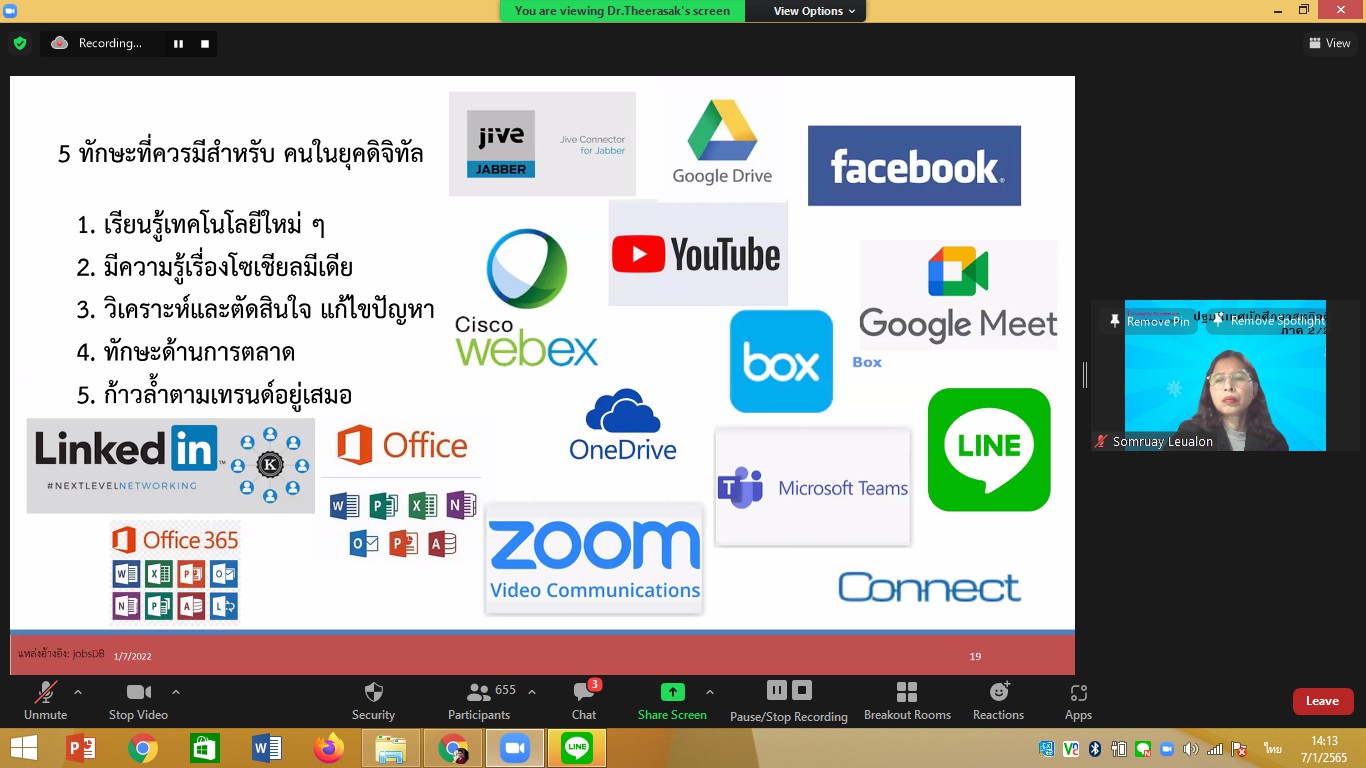Viewport: 1366px width, 768px height.
Task: Open the LINE app in the taskbar
Action: click(577, 748)
